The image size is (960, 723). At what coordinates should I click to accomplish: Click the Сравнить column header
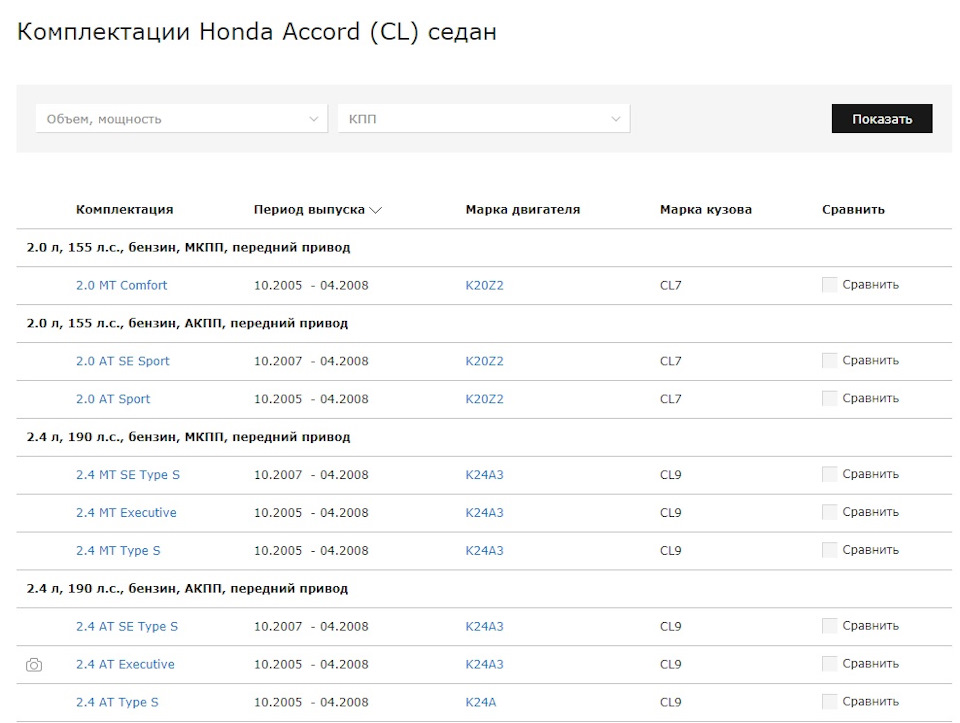pos(853,209)
